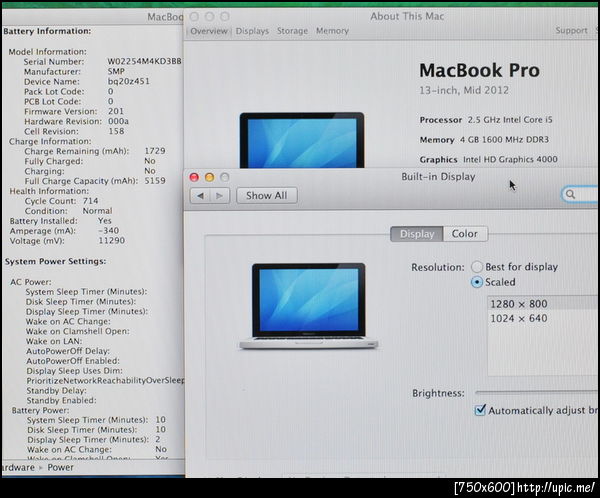This screenshot has height=498, width=600.
Task: Choose 1280 × 800 resolution
Action: (x=543, y=304)
